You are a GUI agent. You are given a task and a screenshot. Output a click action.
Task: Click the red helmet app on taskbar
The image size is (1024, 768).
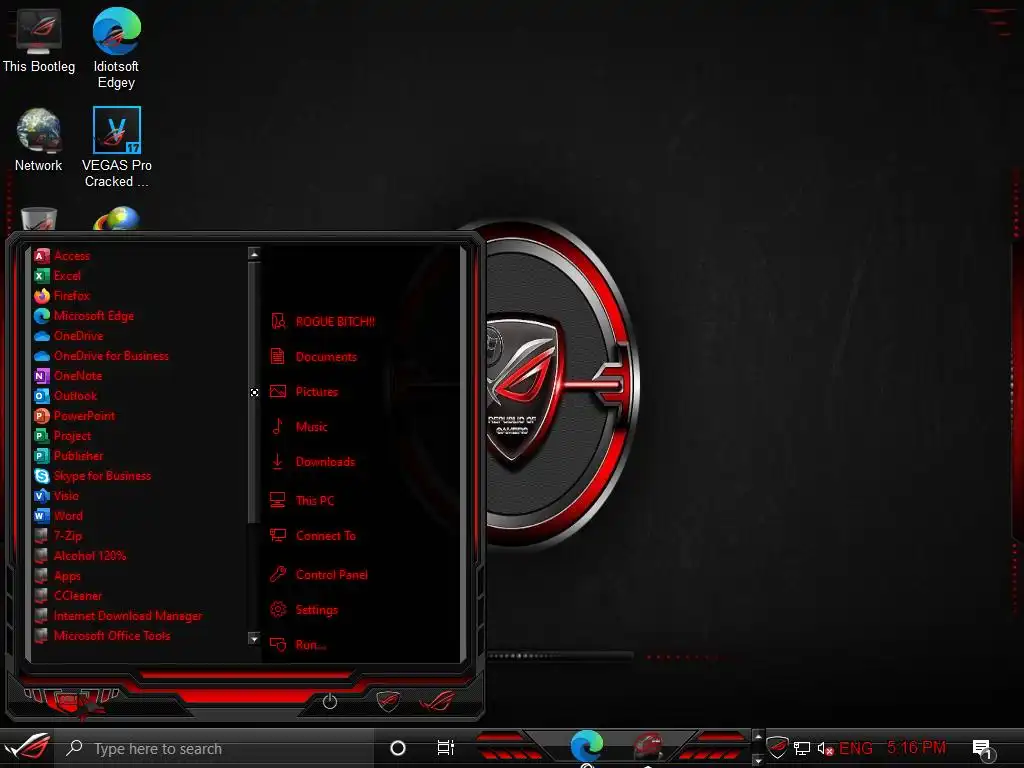[x=647, y=746]
